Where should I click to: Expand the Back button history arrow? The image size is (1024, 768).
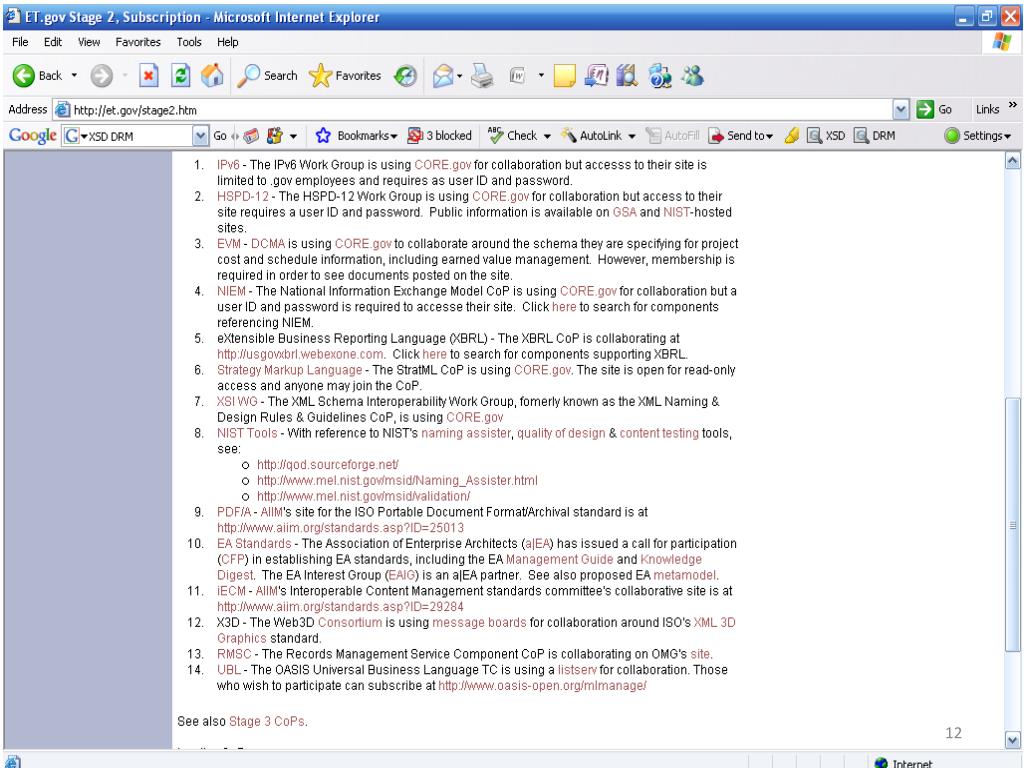(x=74, y=76)
